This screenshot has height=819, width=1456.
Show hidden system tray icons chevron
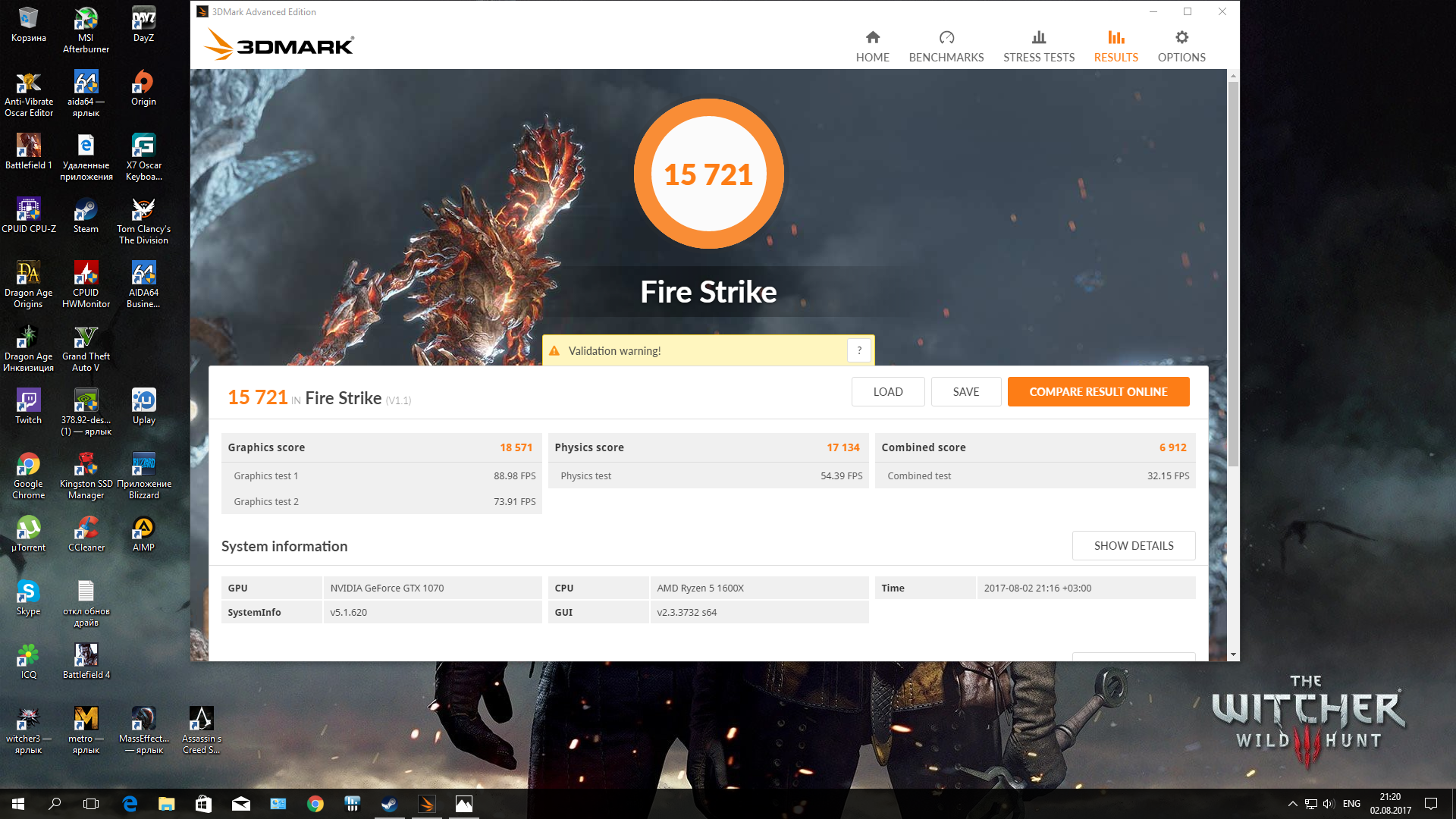point(1292,804)
